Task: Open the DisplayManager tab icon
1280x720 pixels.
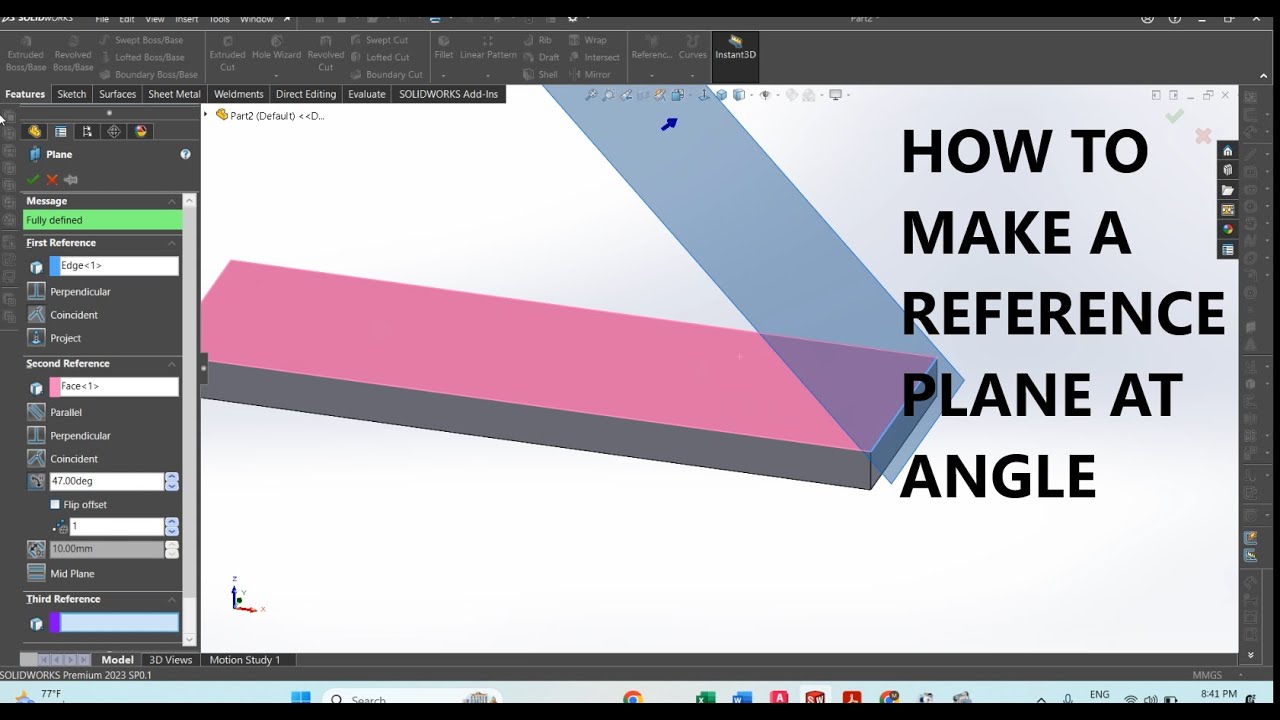Action: click(141, 131)
